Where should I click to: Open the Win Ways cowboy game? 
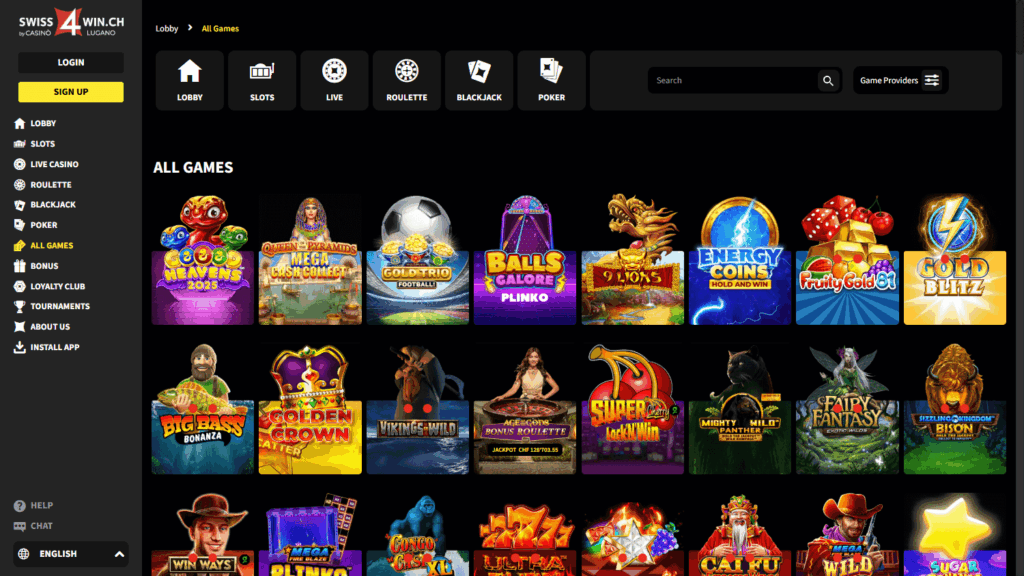pyautogui.click(x=202, y=535)
